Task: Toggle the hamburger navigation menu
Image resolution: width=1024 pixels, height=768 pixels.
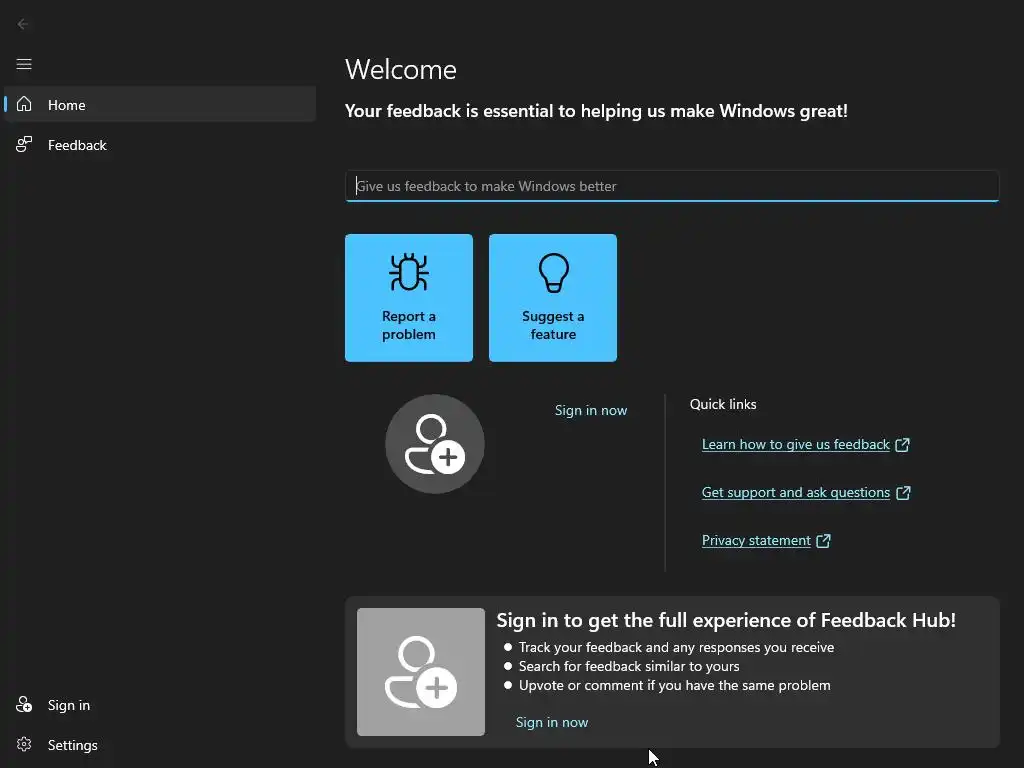Action: [24, 64]
